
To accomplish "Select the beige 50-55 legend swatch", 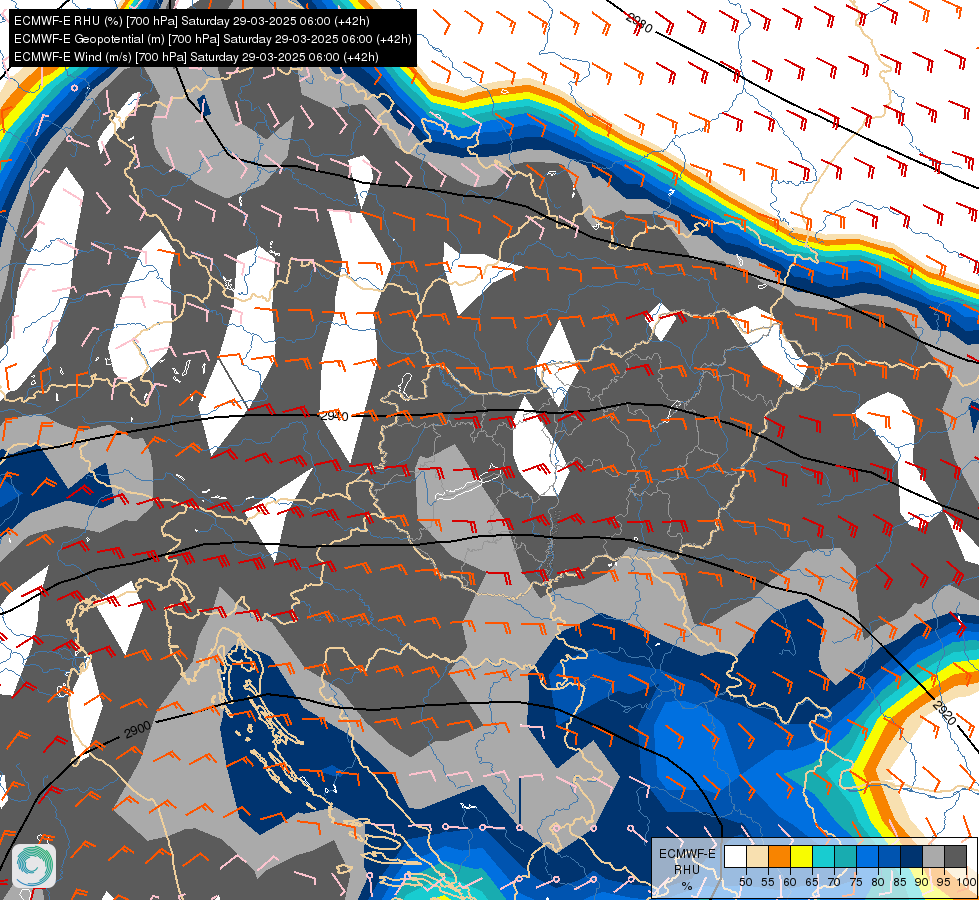I will [x=757, y=856].
